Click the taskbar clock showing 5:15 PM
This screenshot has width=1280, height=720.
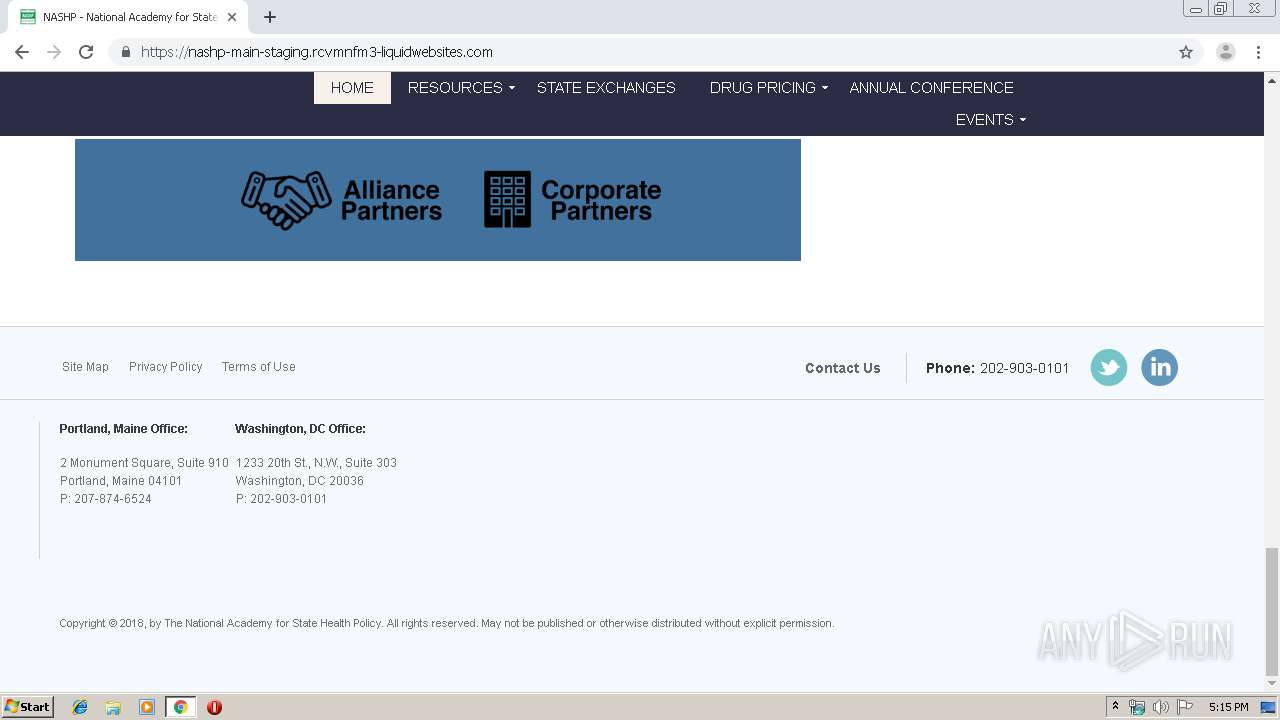(1228, 707)
